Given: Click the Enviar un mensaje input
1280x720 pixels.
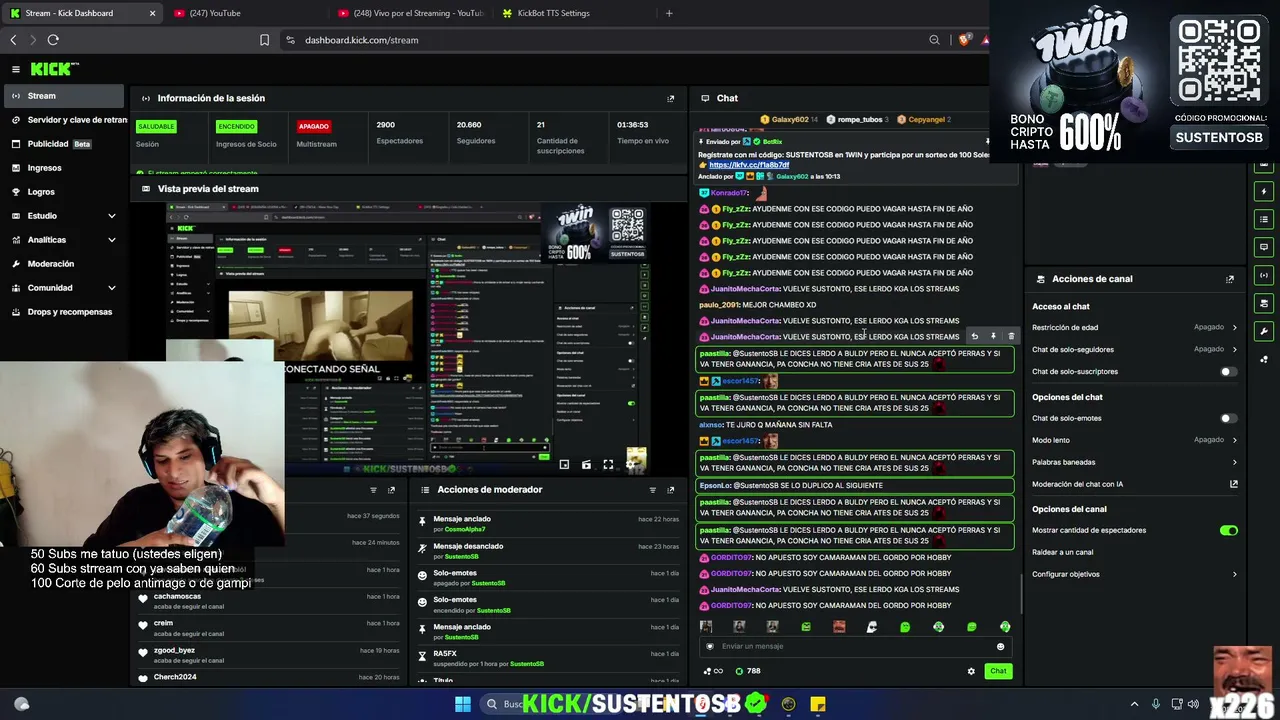Looking at the screenshot, I should click(858, 647).
